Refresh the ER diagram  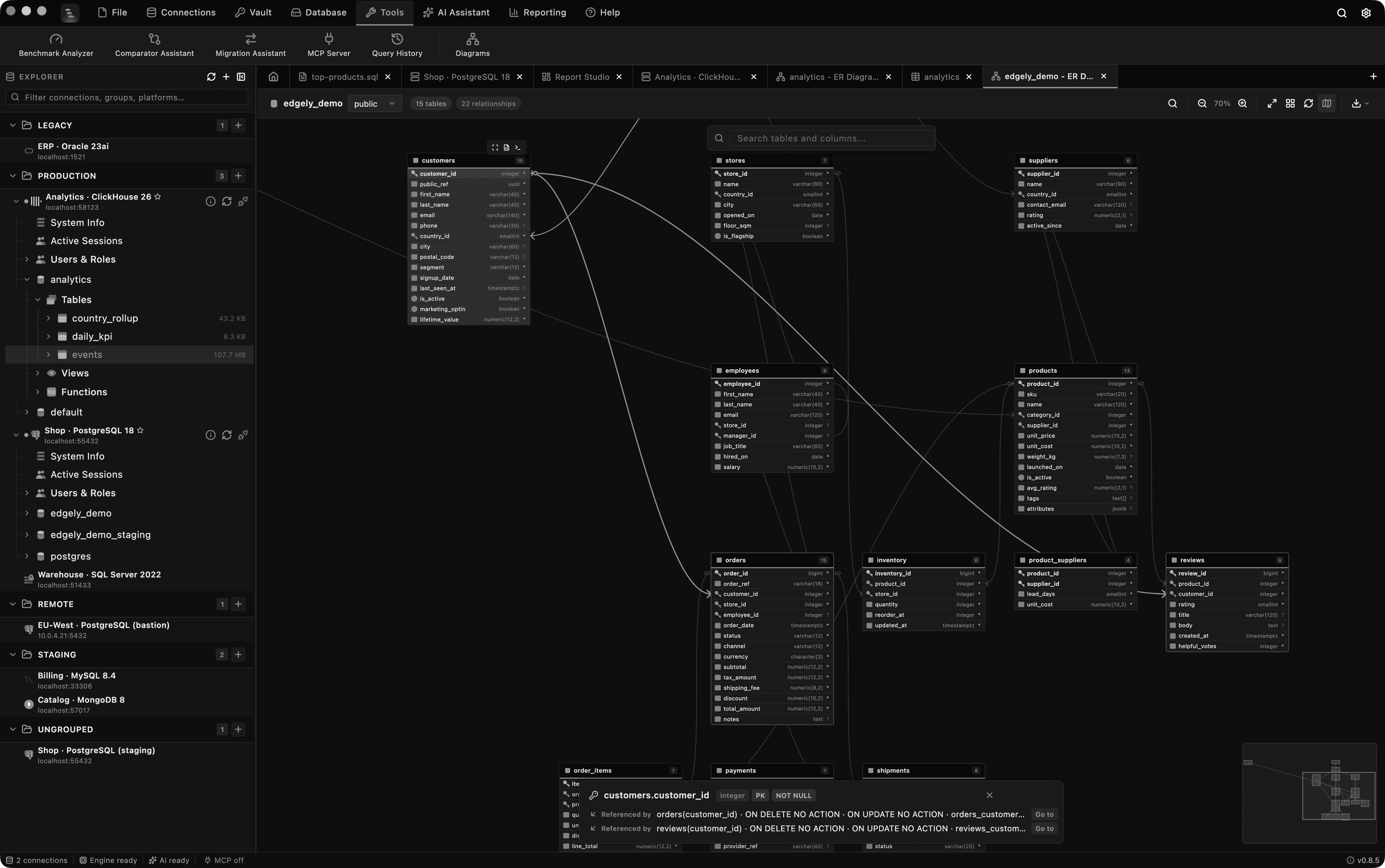1309,104
